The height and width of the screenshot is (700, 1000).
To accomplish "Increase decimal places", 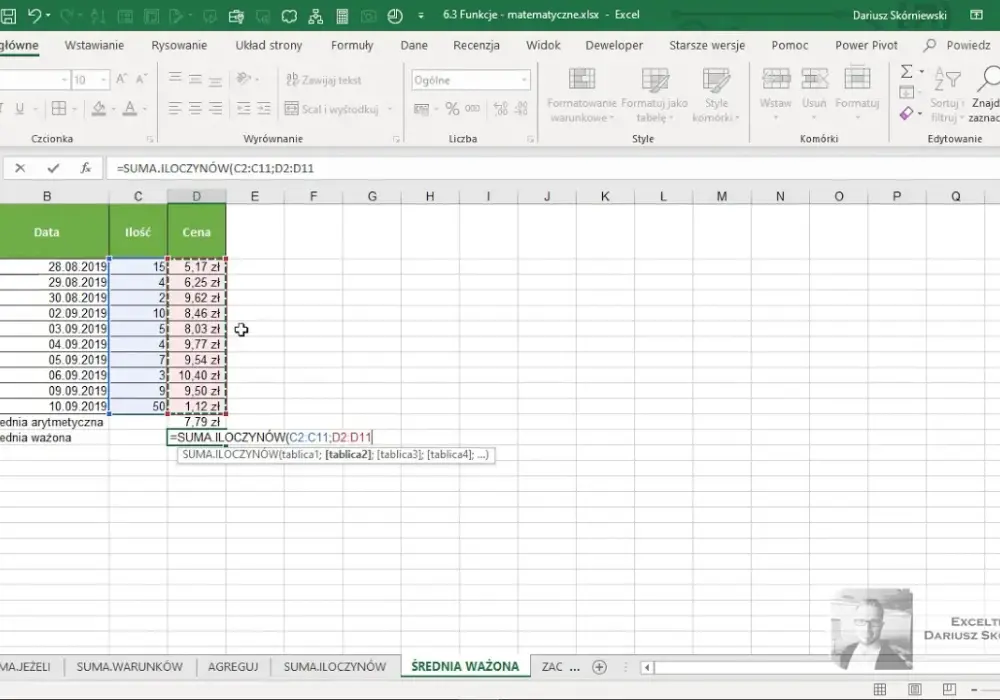I will pyautogui.click(x=501, y=109).
